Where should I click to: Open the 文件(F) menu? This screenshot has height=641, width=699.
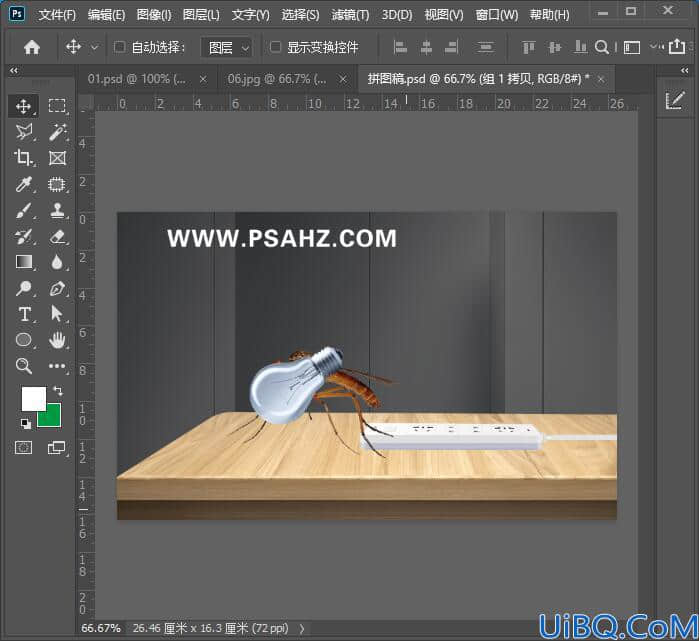[57, 15]
